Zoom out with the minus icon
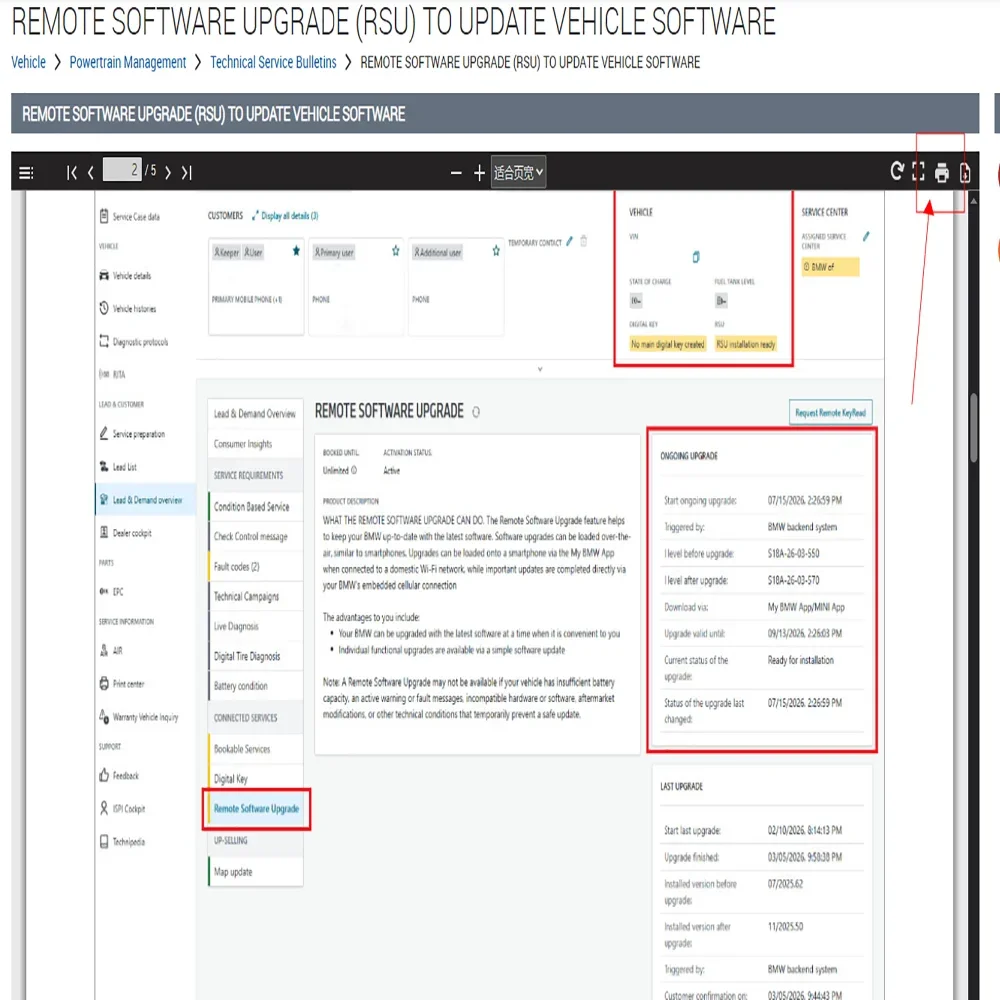Screen dimensions: 1000x1000 [456, 173]
